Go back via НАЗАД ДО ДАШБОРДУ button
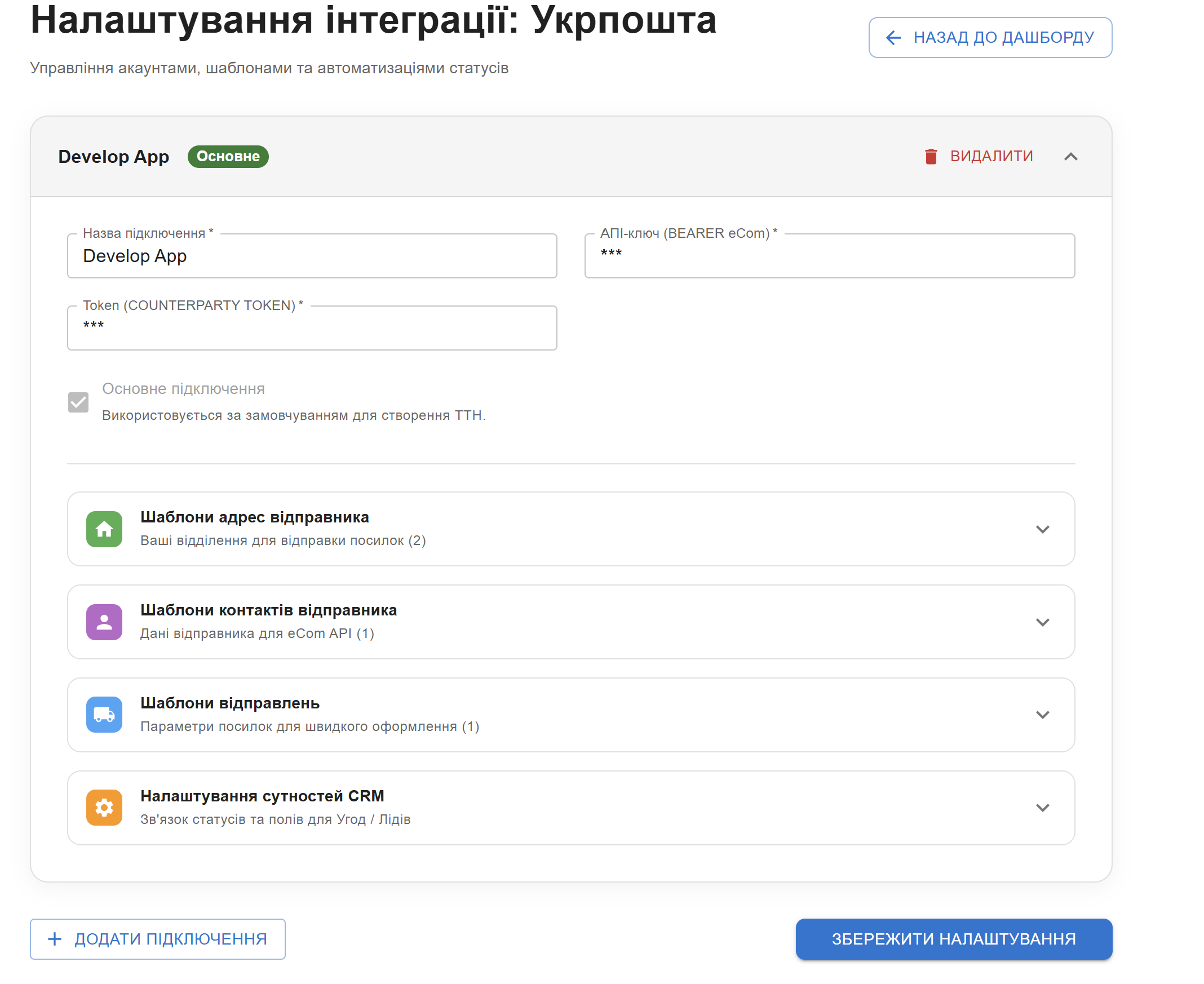Viewport: 1204px width, 984px height. [x=990, y=37]
